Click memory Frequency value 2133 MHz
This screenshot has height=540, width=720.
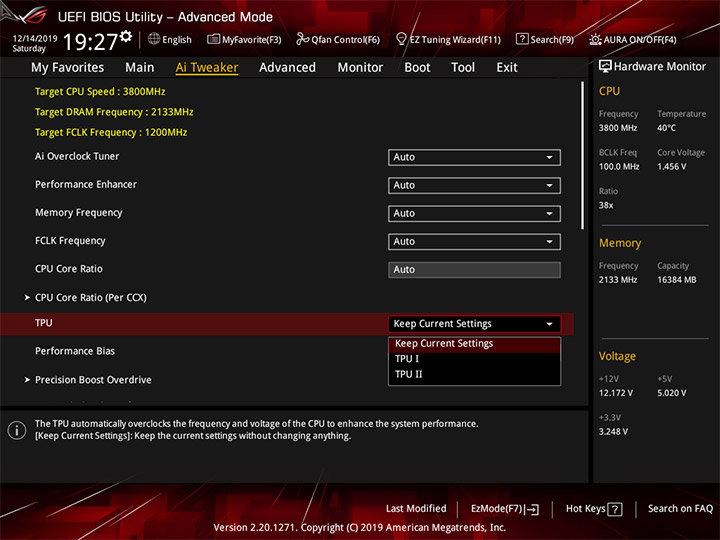pos(618,280)
